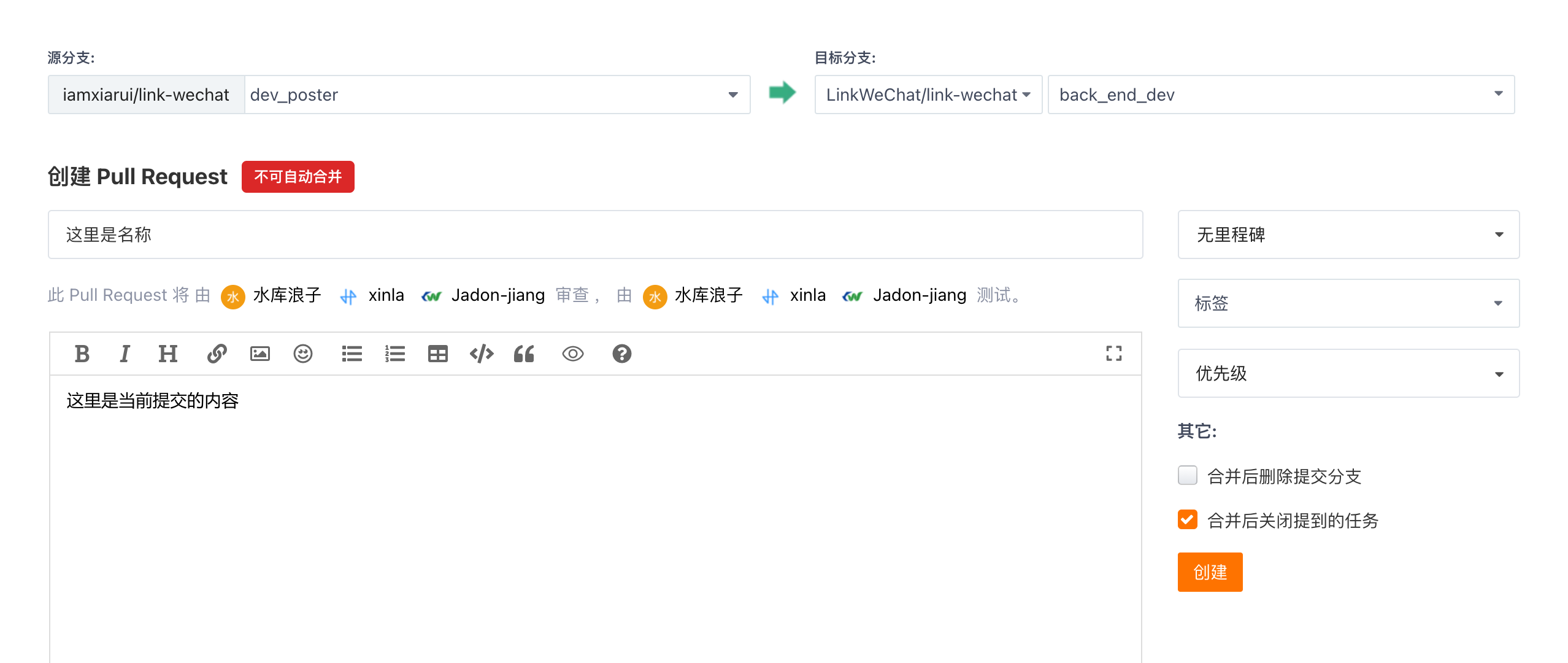This screenshot has width=1568, height=663.
Task: Insert table in editor
Action: point(437,354)
